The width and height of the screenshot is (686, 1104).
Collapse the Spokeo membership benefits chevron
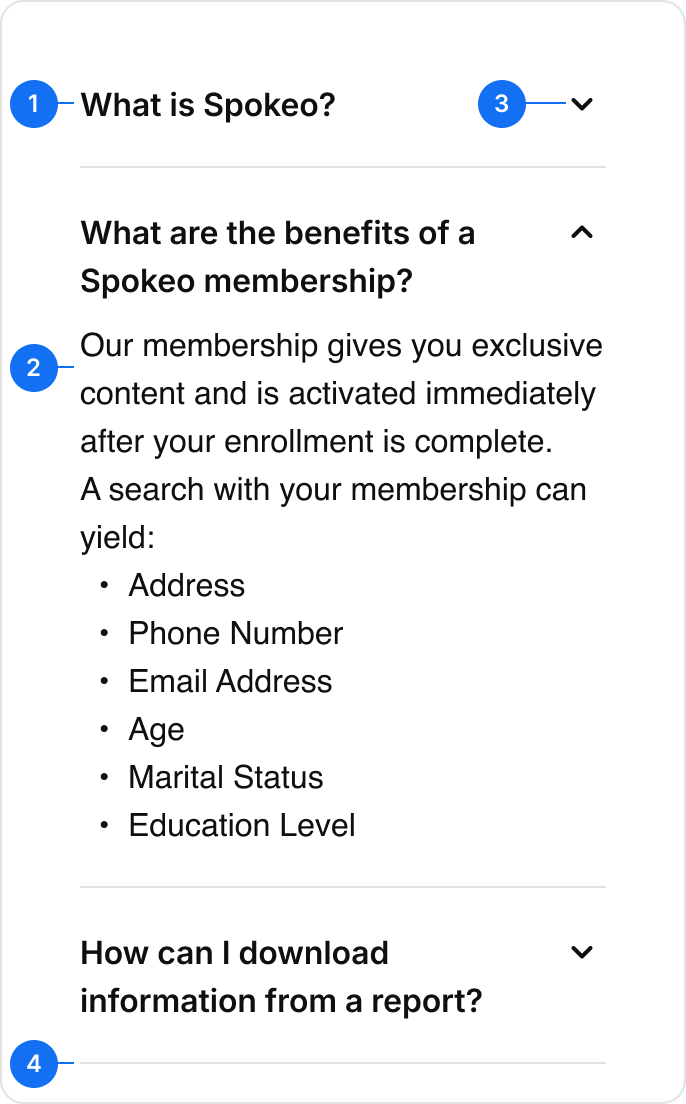coord(581,233)
